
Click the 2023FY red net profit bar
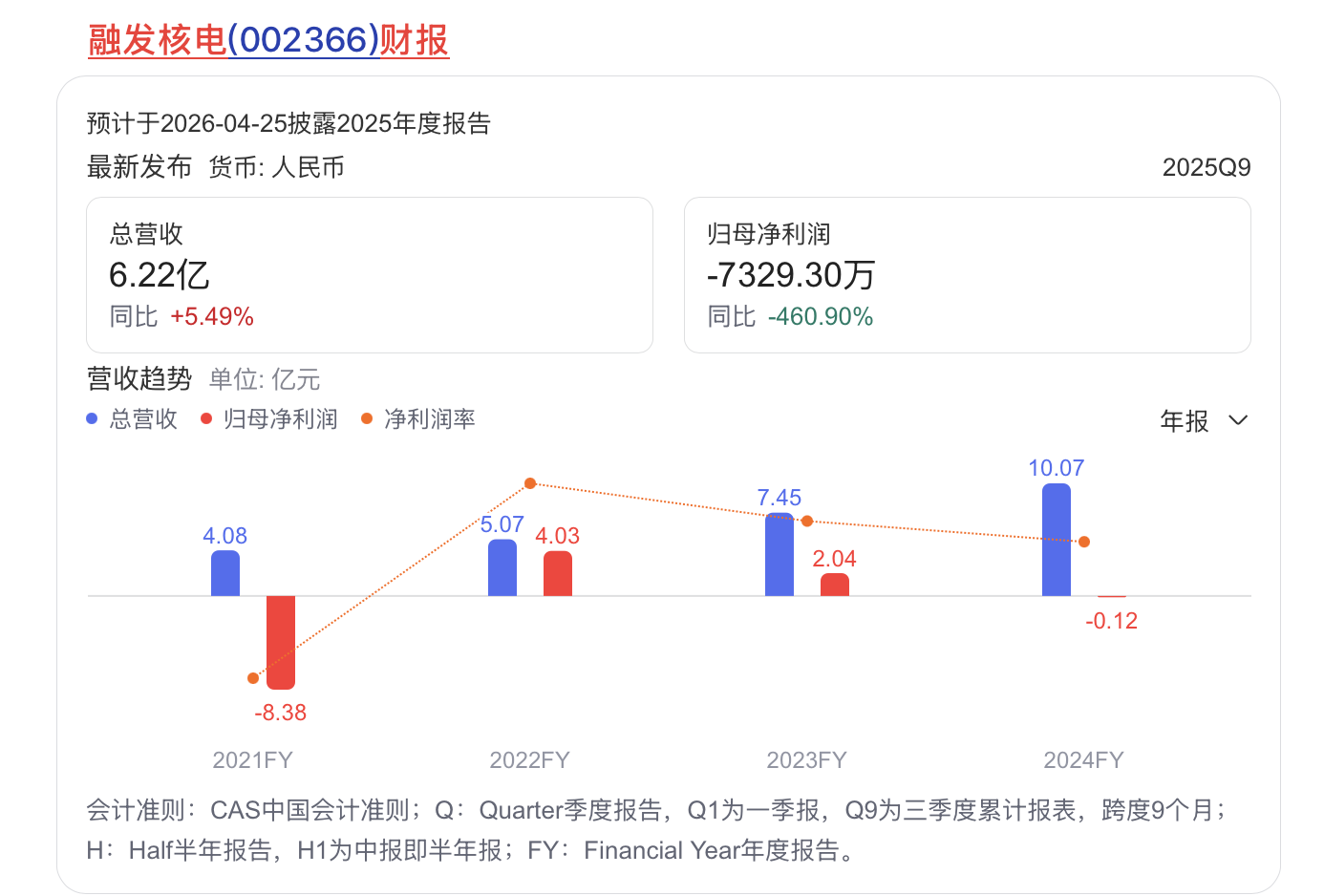coord(835,585)
